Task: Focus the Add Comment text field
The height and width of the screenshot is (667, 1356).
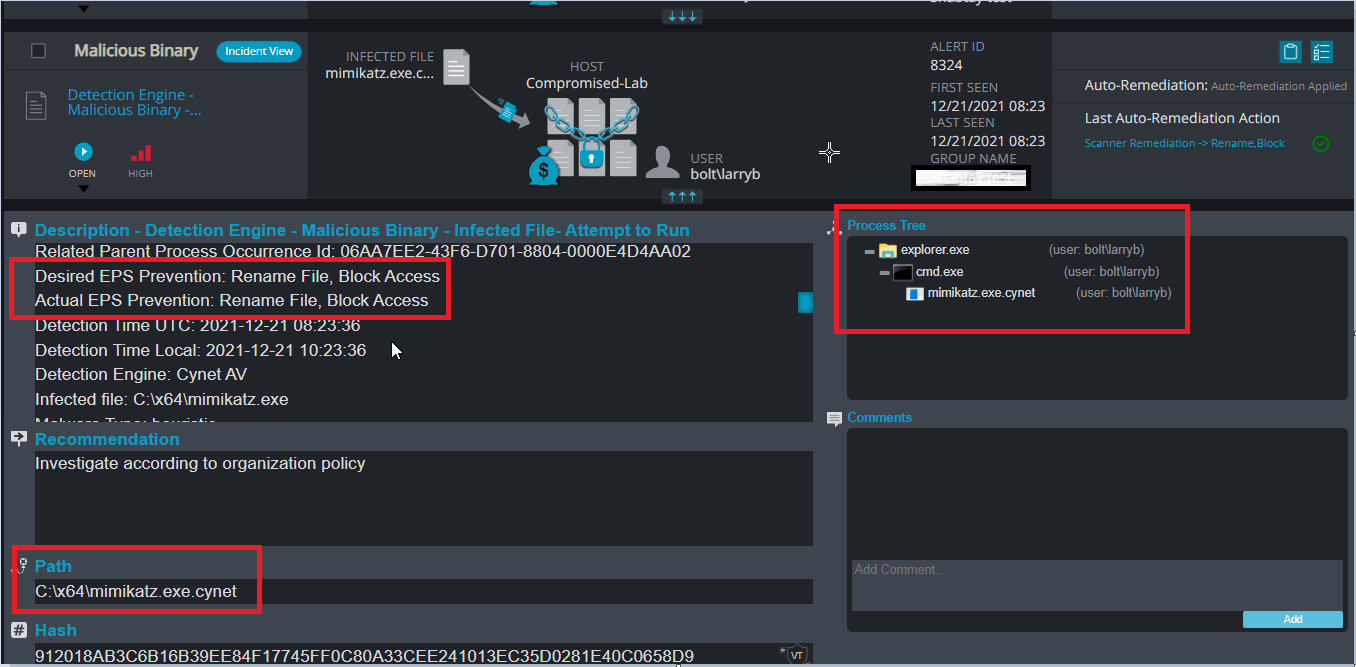Action: click(x=1097, y=585)
